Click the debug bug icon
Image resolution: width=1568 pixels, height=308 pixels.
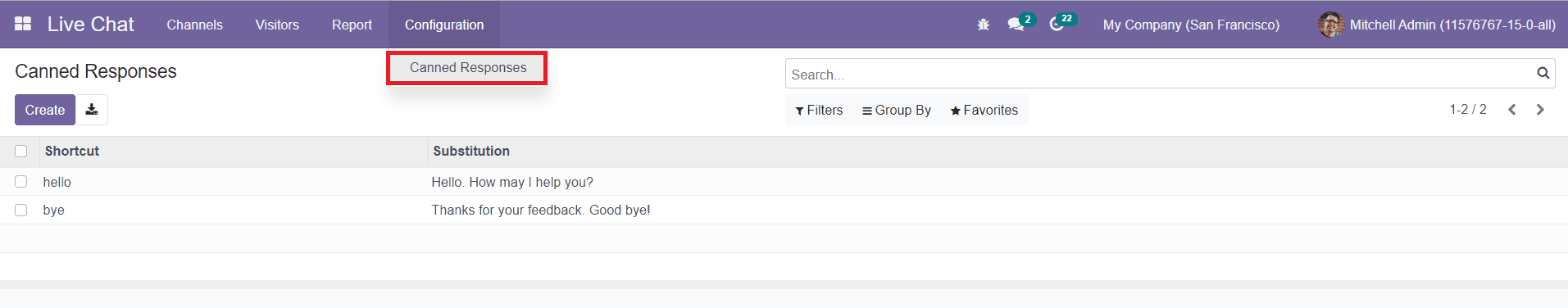[984, 25]
